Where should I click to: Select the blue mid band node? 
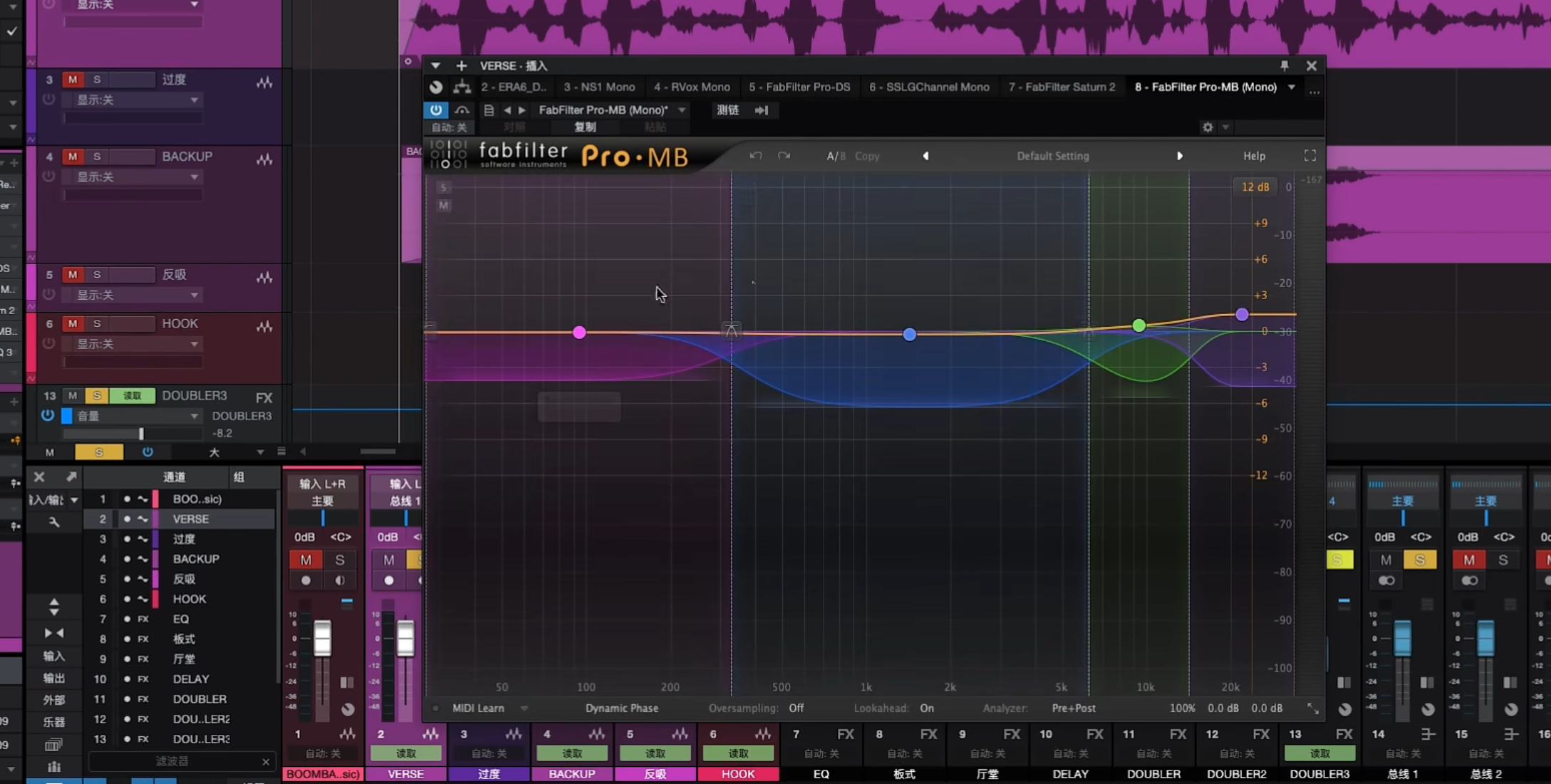point(909,335)
